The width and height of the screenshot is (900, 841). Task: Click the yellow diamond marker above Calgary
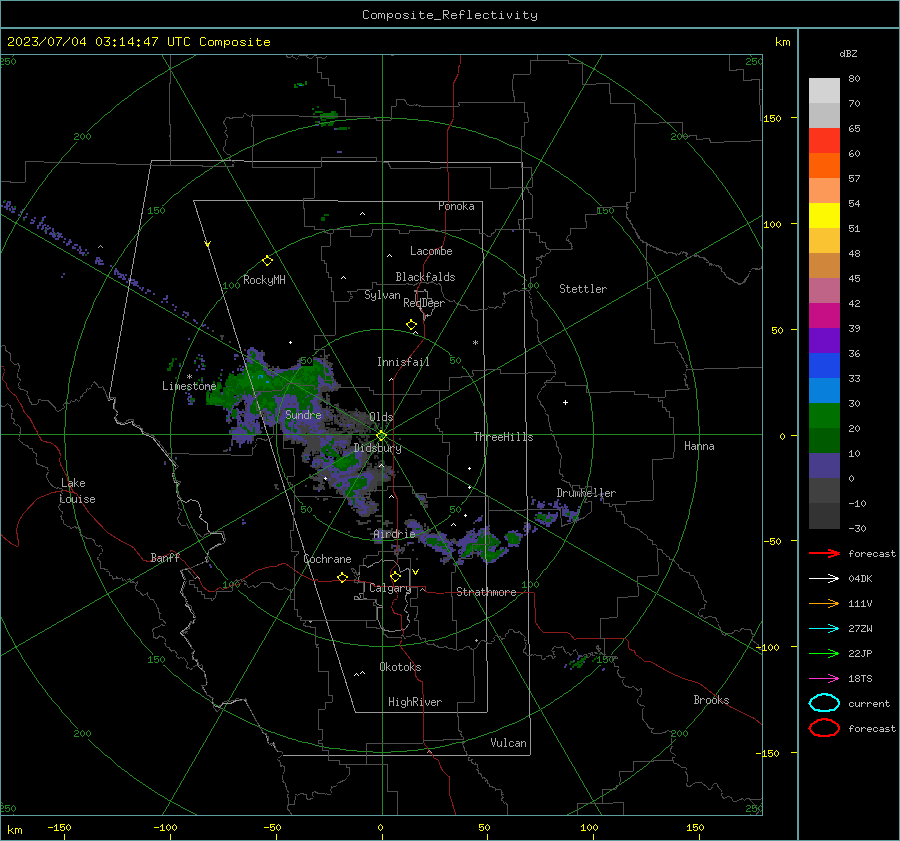[395, 576]
